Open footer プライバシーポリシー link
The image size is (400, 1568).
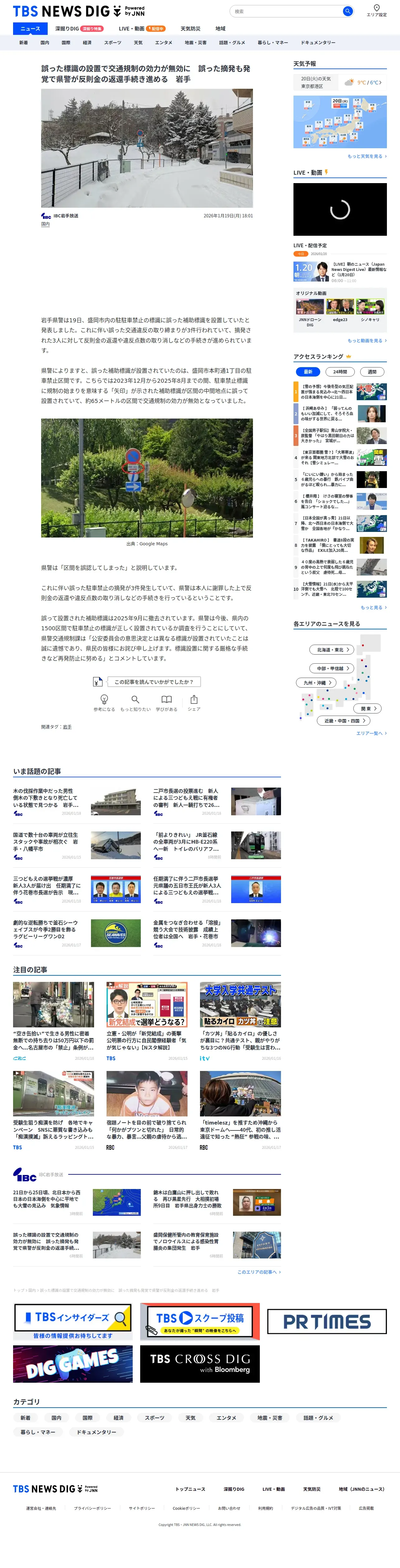pos(93,1508)
